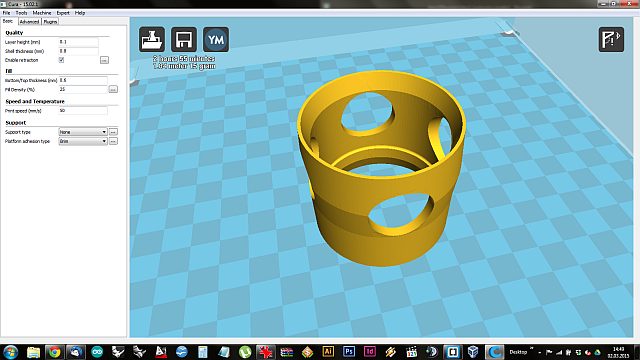Expand the Platform adhesion type dropdown
This screenshot has width=640, height=360.
coord(83,141)
